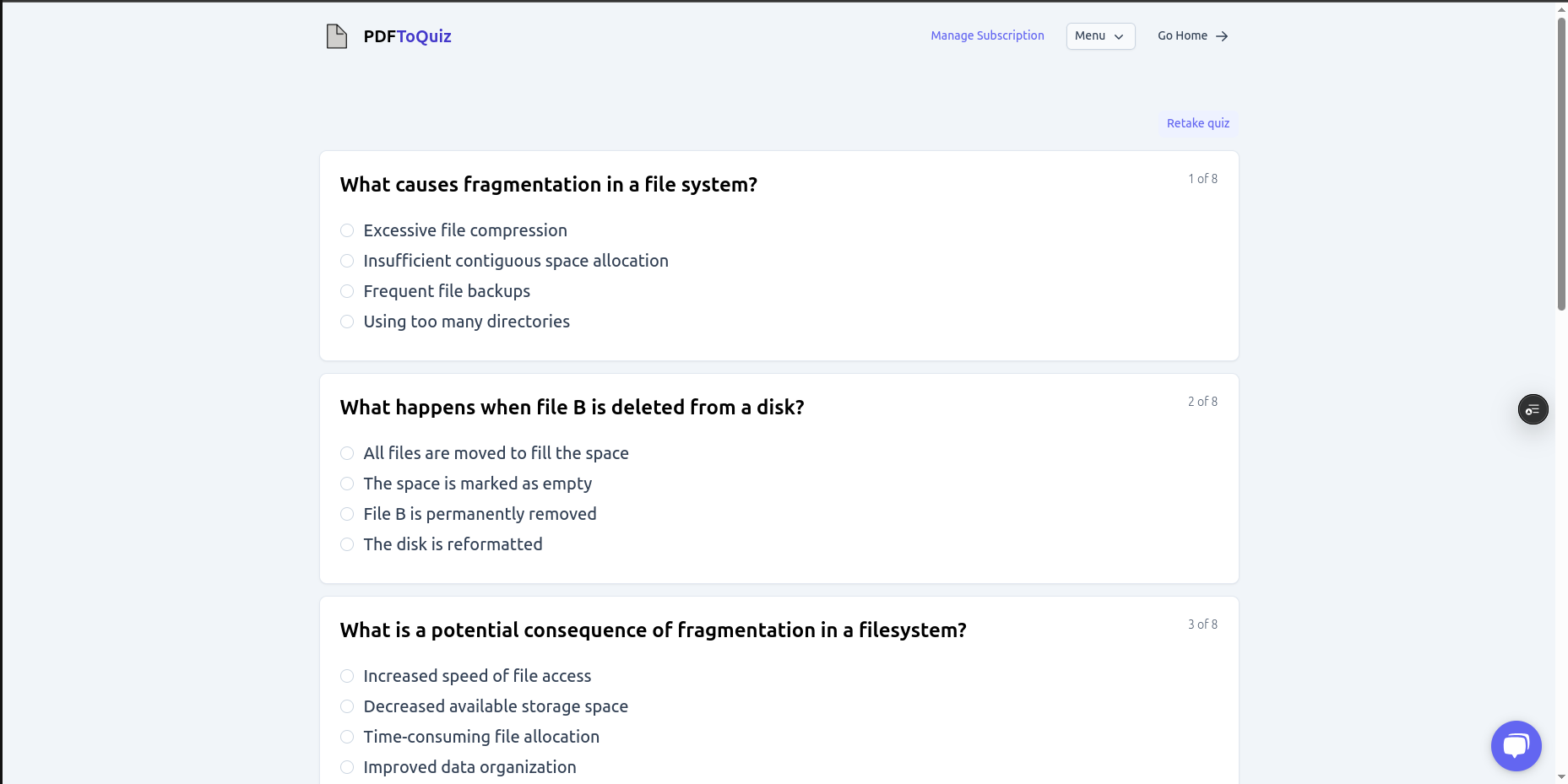
Task: Click the PDFToQuiz brand name text
Action: tap(407, 36)
